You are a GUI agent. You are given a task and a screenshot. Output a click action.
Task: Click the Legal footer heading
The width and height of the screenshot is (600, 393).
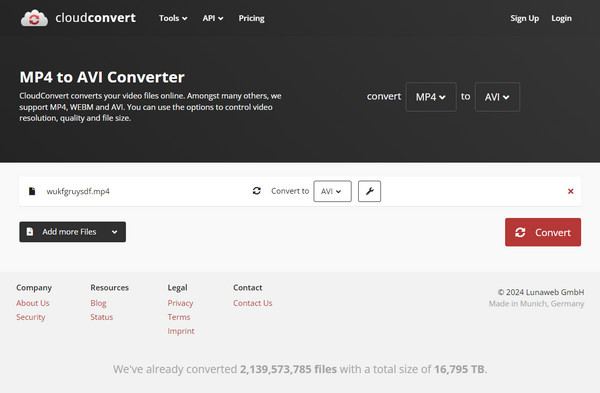(177, 288)
